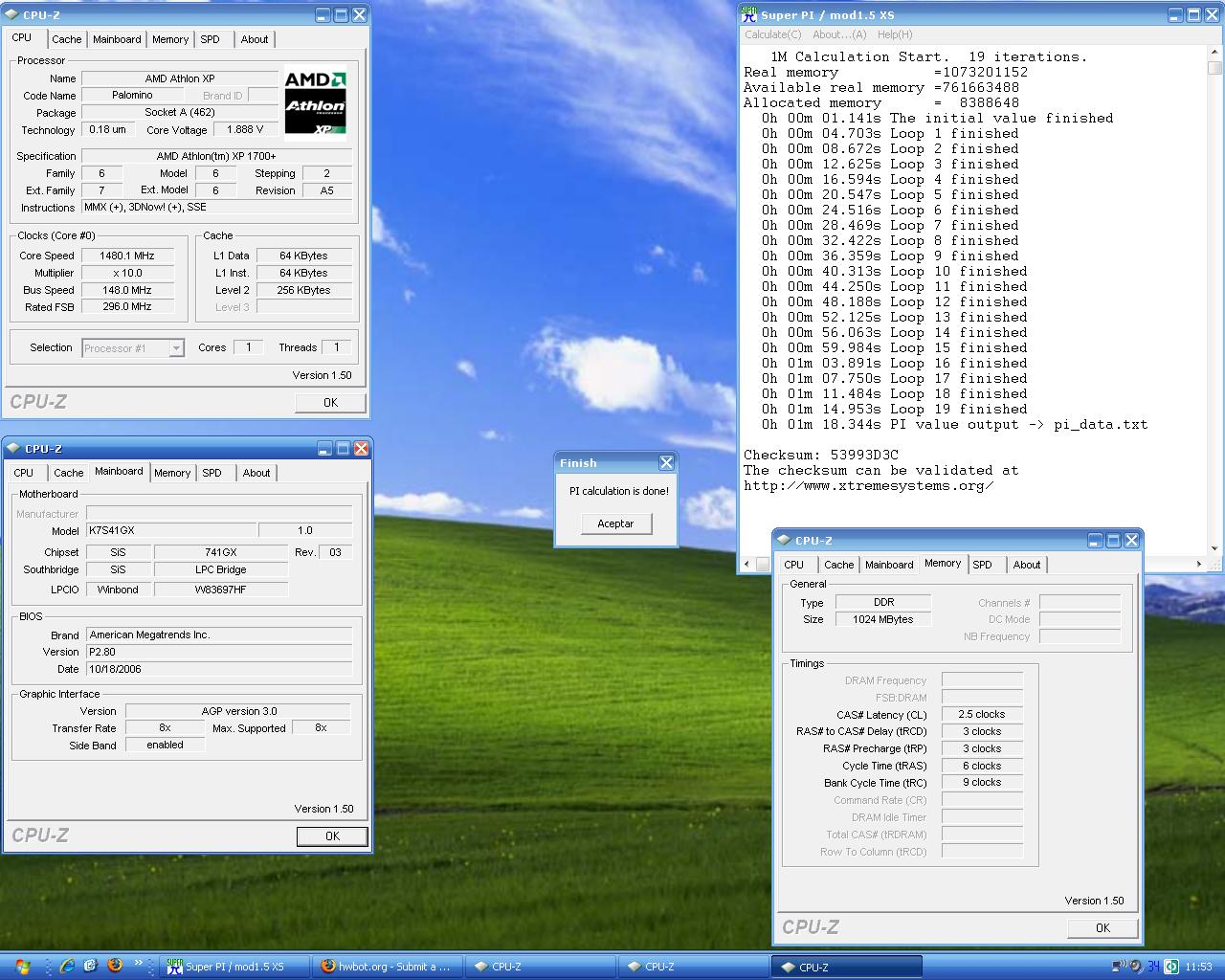
Task: Minimize the Super PI window
Action: point(1175,14)
